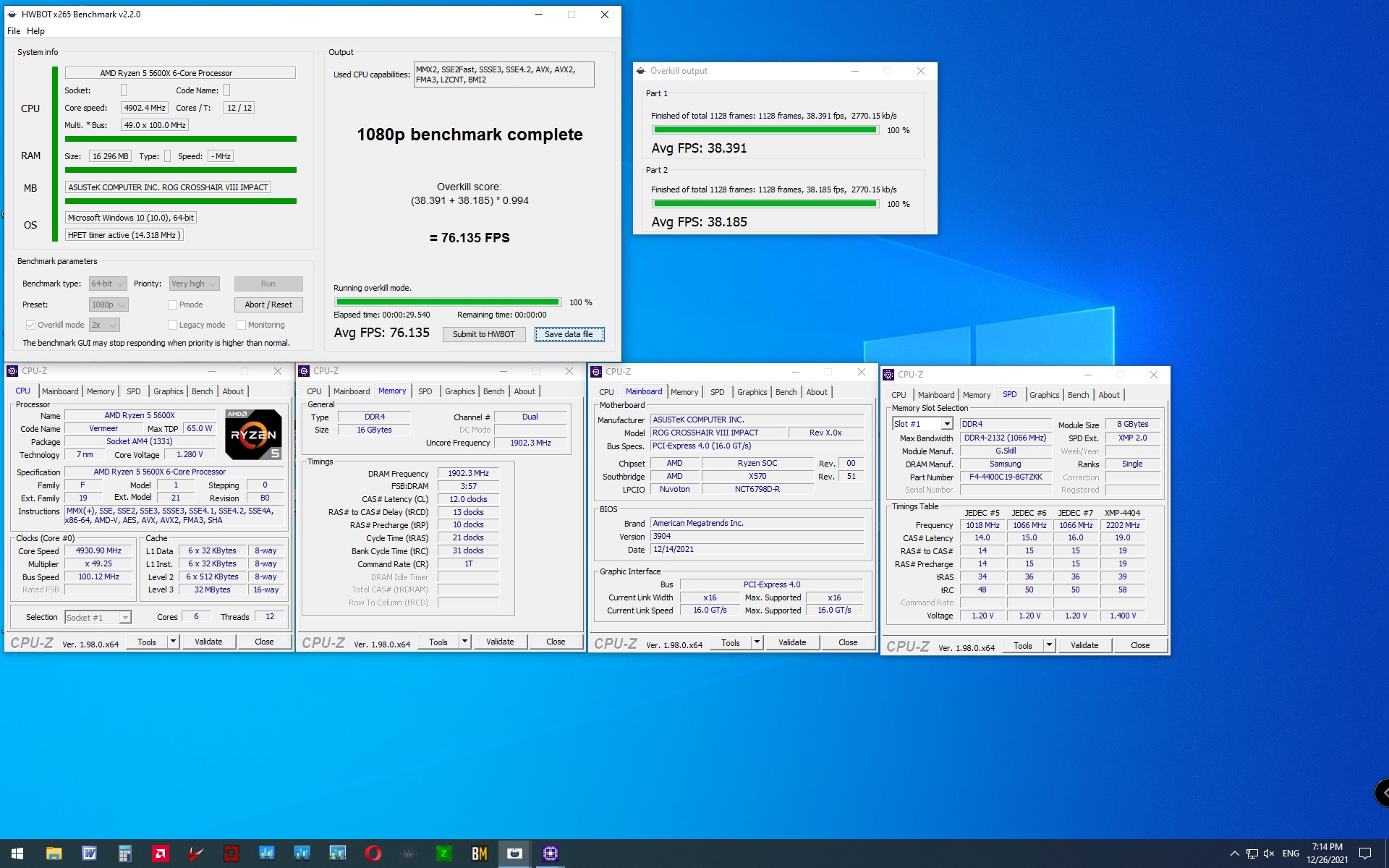Click the title icon of the CPU-Z Memory window
1389x868 pixels.
[305, 371]
